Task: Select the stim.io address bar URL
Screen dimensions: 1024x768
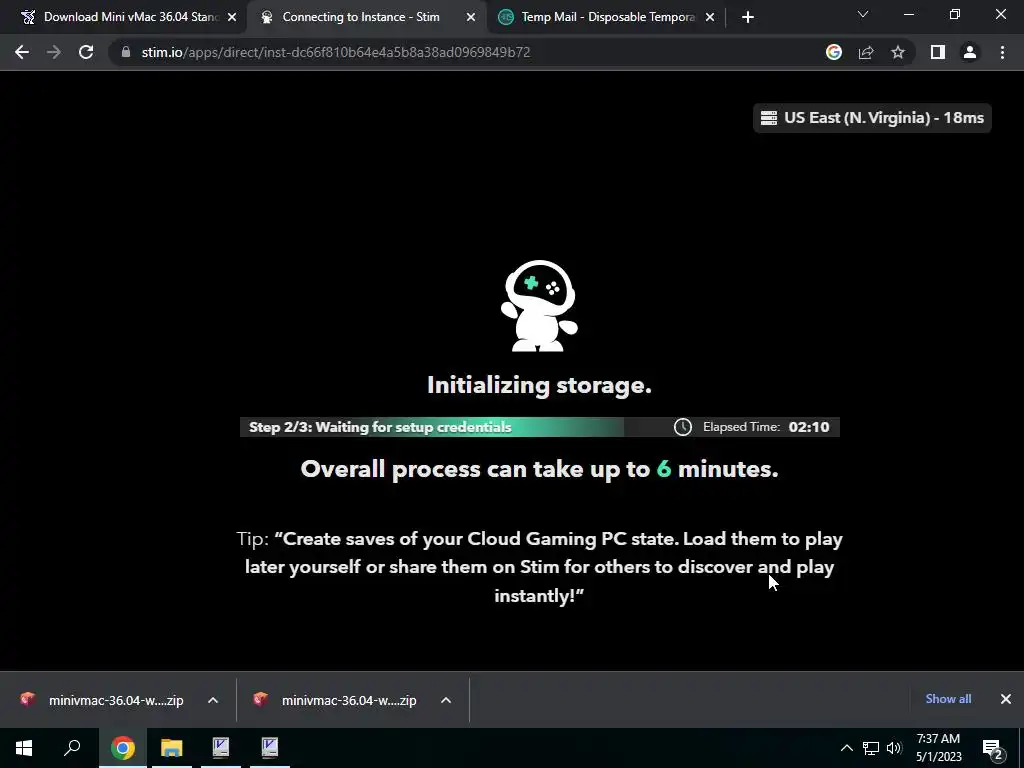Action: pos(336,52)
